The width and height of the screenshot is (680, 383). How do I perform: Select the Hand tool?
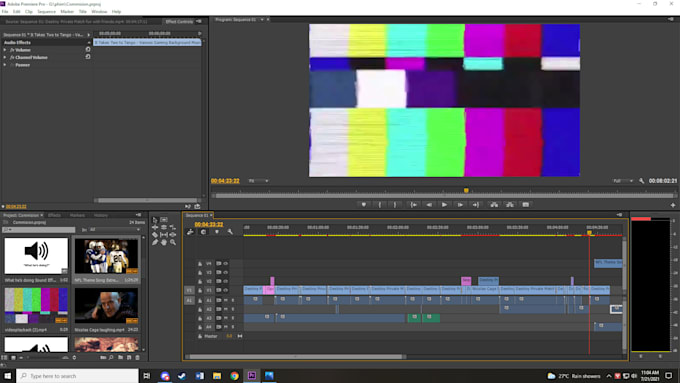pyautogui.click(x=164, y=242)
